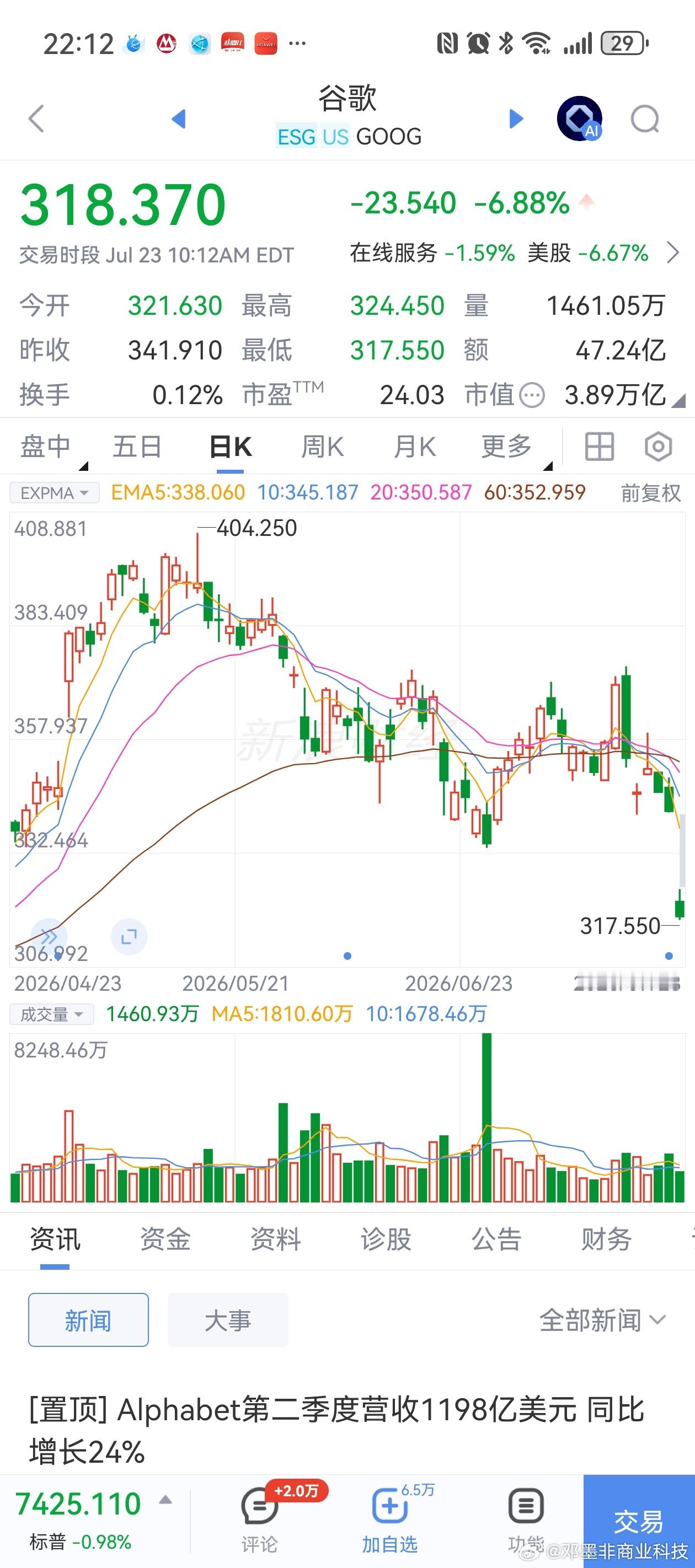Expand the 更多 chart periods menu
The height and width of the screenshot is (1568, 695).
[516, 447]
